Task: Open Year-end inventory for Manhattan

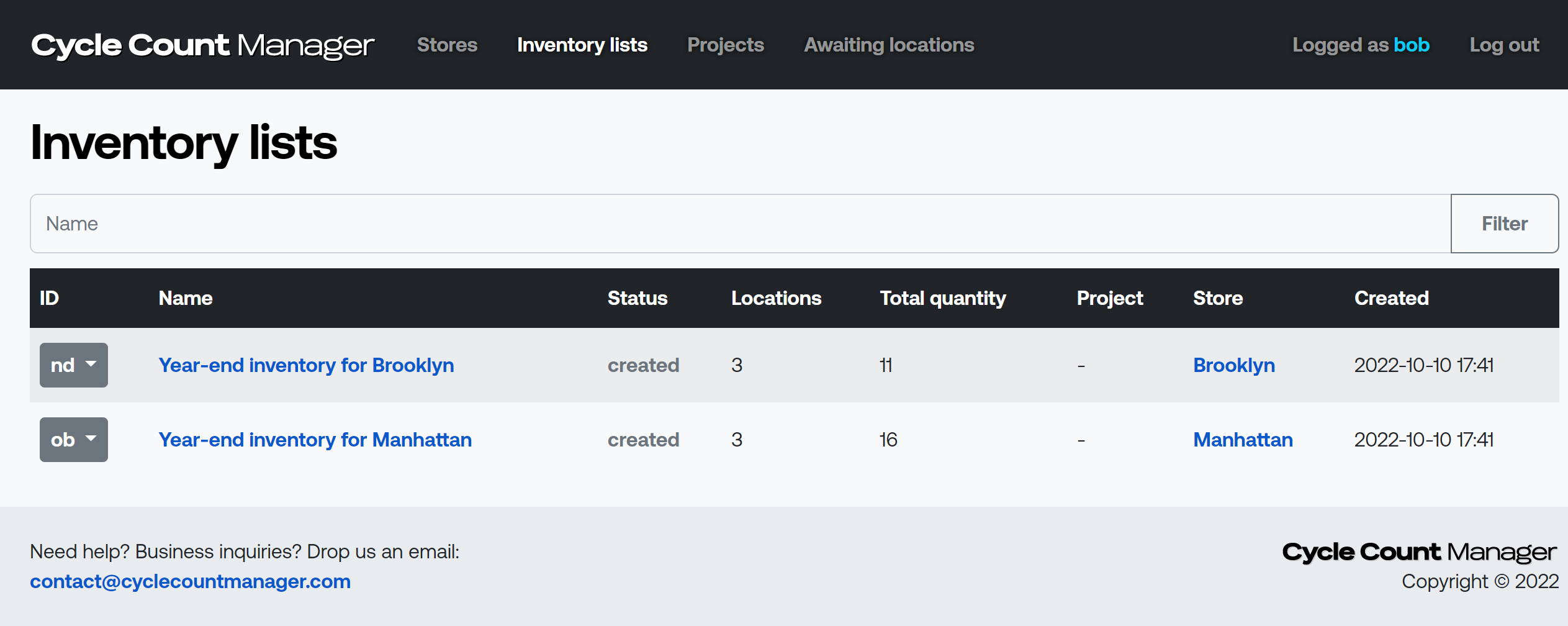Action: [315, 440]
